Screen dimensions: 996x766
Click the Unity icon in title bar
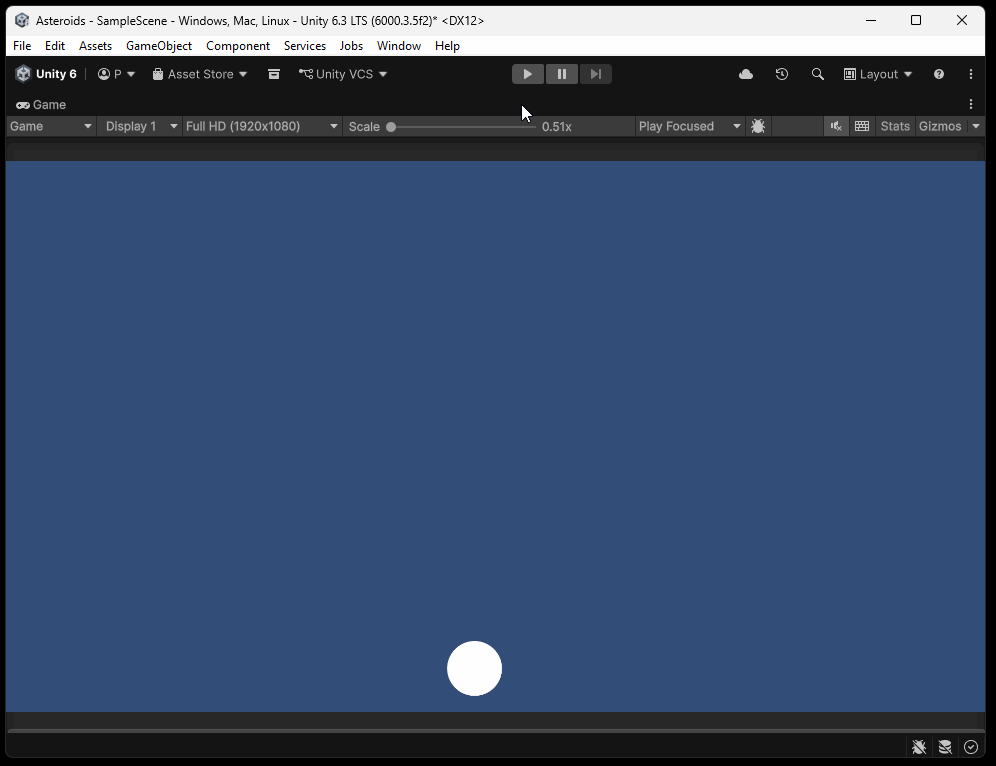coord(22,20)
